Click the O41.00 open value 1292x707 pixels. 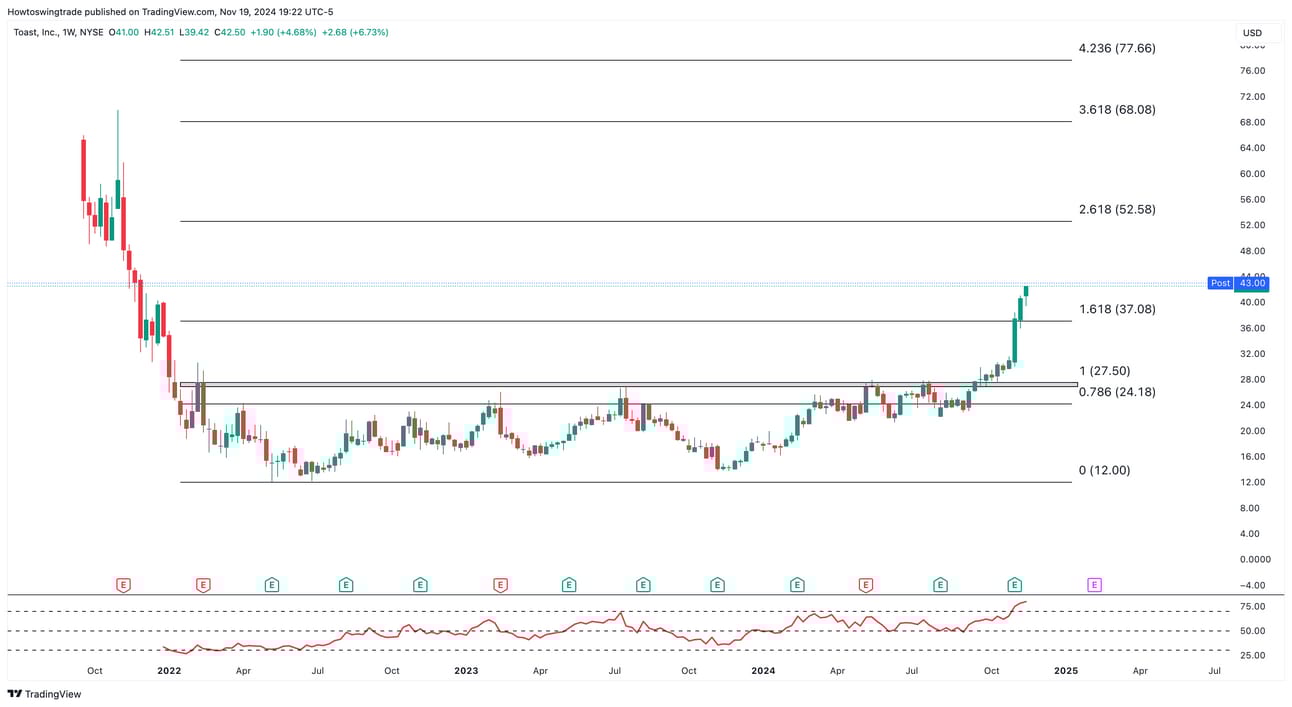(122, 32)
